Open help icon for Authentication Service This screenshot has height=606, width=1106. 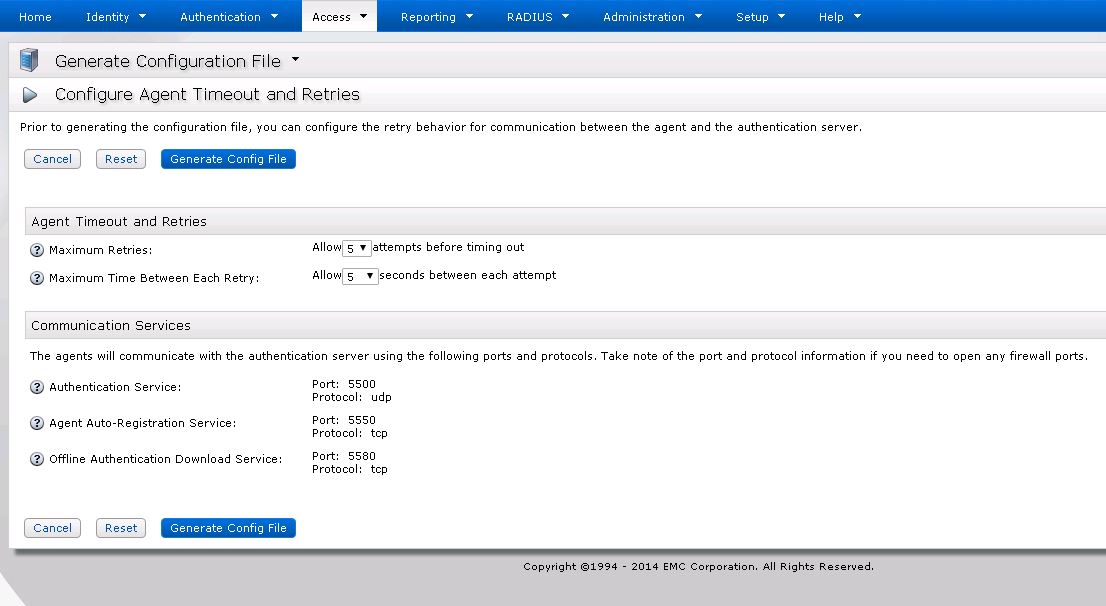(x=37, y=387)
